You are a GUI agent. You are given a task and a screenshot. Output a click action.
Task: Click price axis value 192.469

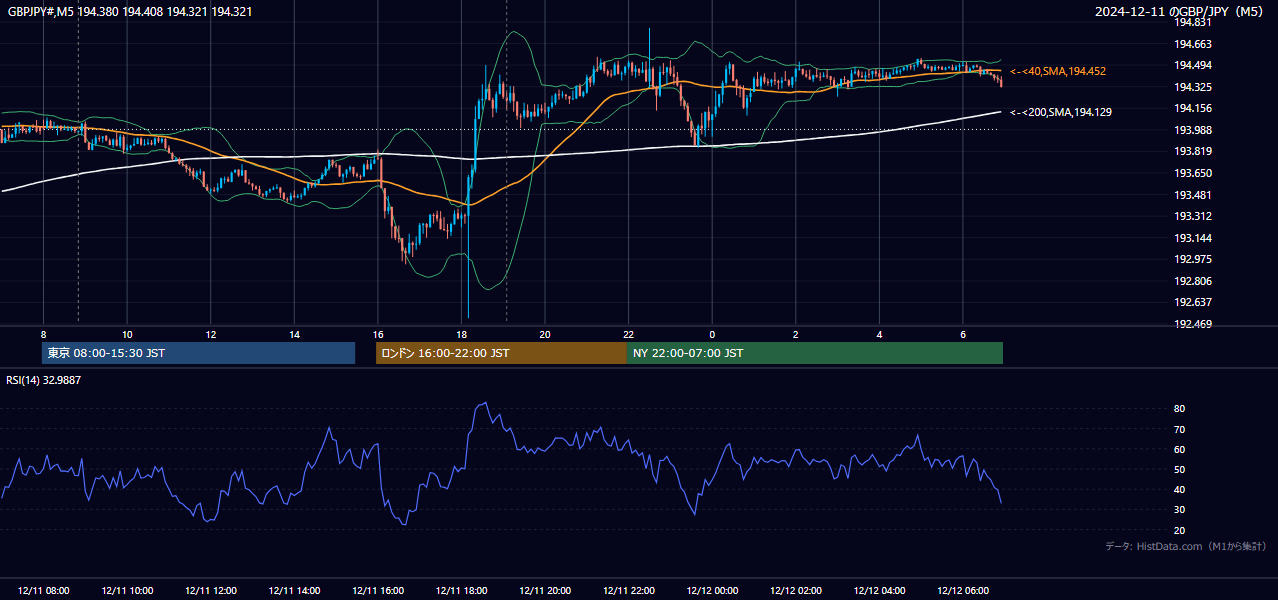(x=1192, y=324)
